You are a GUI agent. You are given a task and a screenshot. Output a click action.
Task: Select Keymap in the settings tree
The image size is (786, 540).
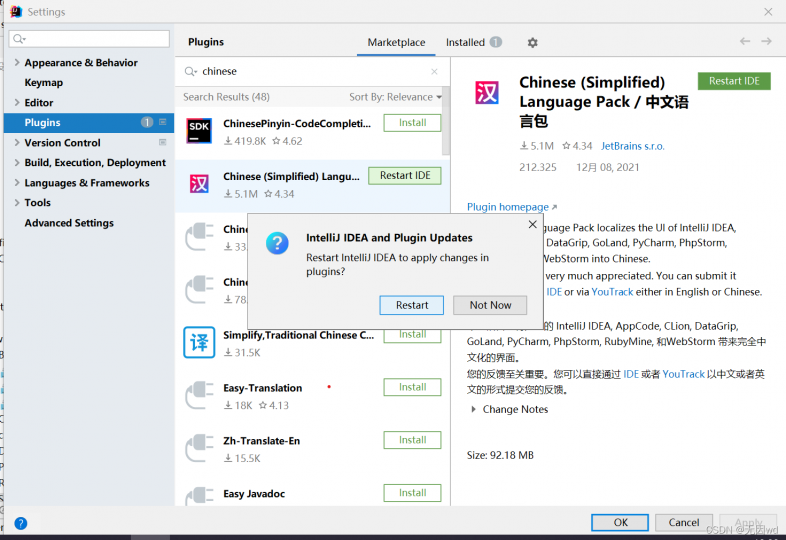point(44,83)
